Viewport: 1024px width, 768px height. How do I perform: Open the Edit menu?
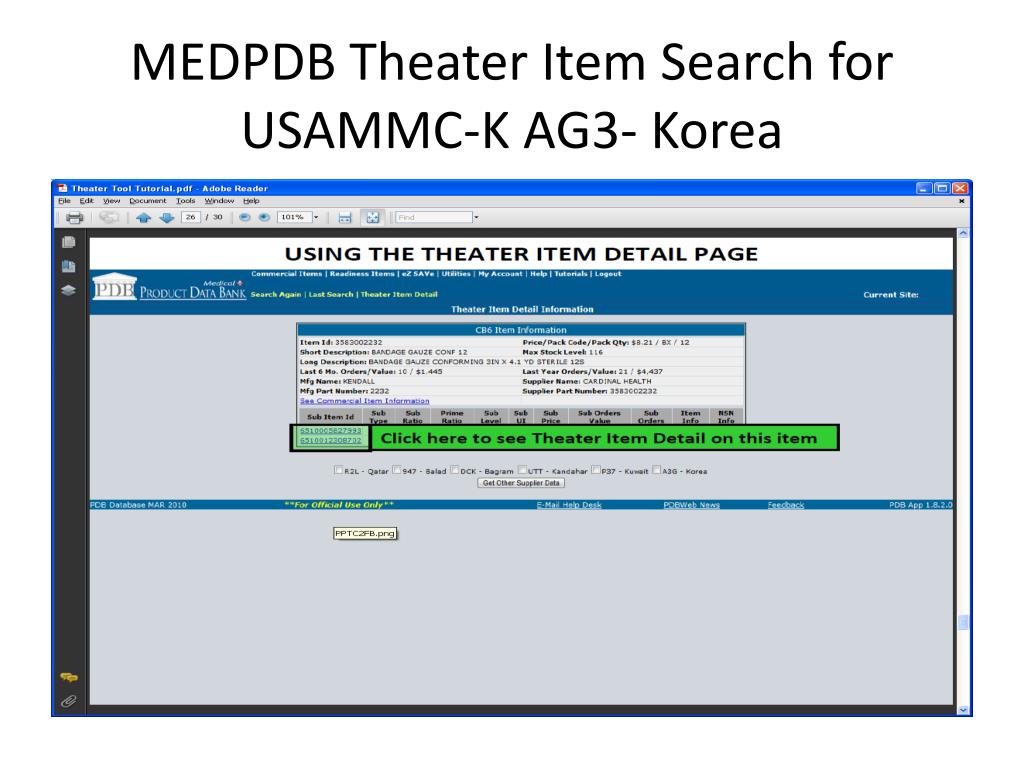[x=87, y=201]
